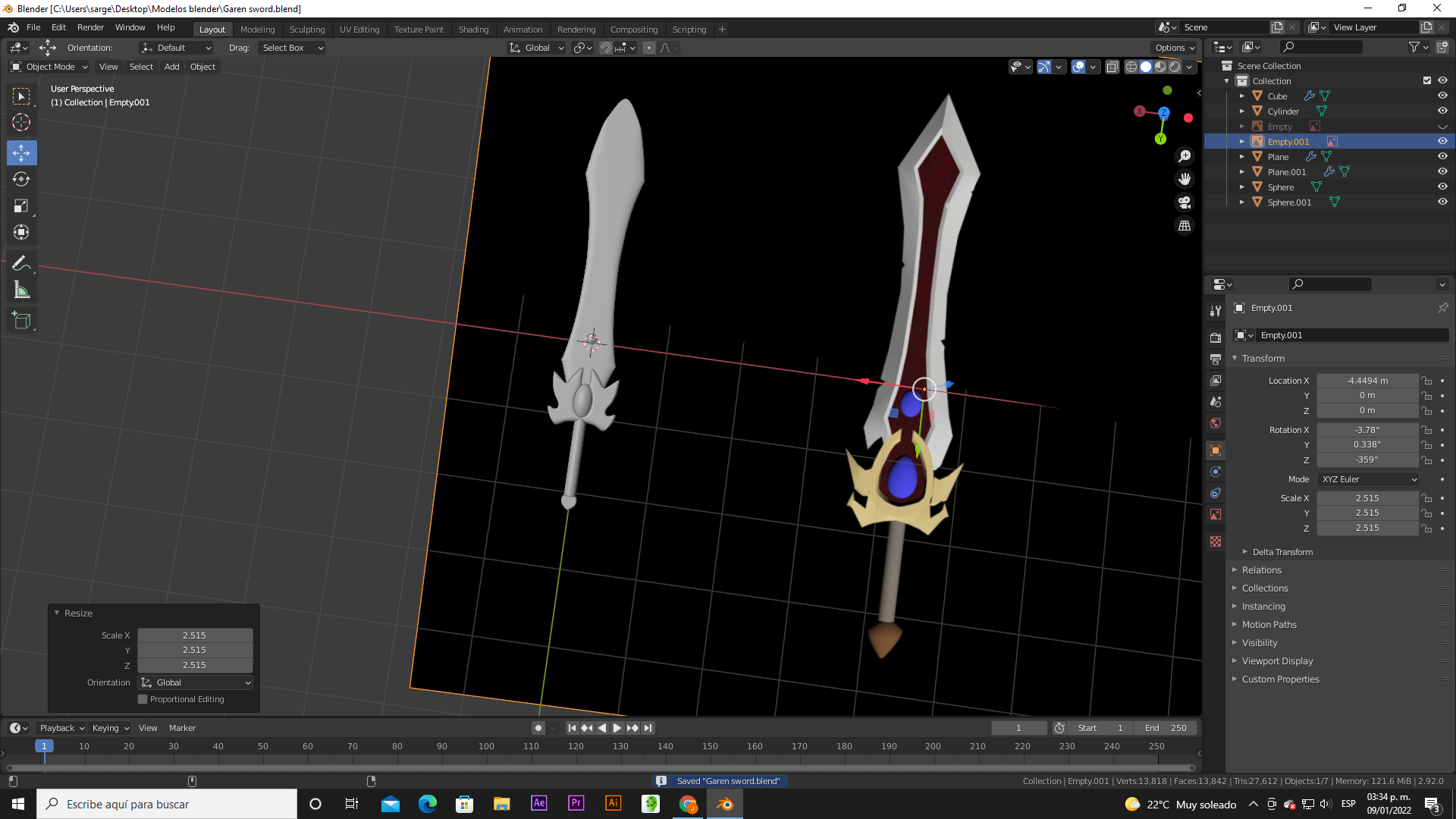Play the animation forward
The image size is (1456, 819).
click(x=617, y=728)
